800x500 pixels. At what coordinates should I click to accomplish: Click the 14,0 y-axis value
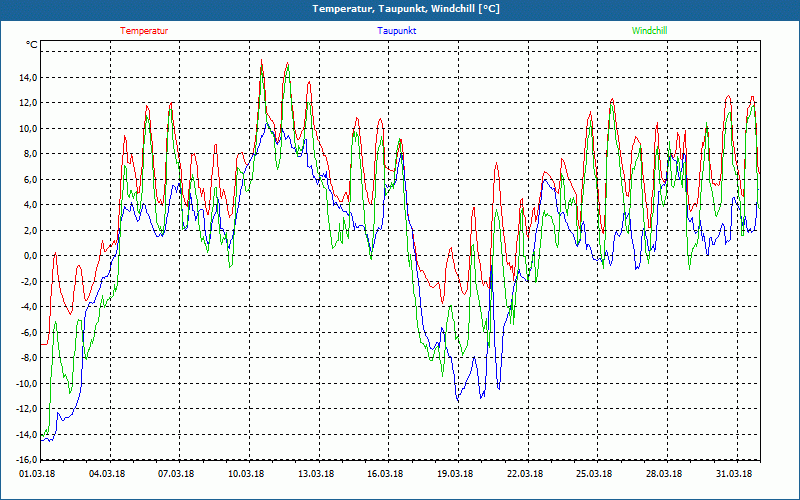[x=28, y=78]
